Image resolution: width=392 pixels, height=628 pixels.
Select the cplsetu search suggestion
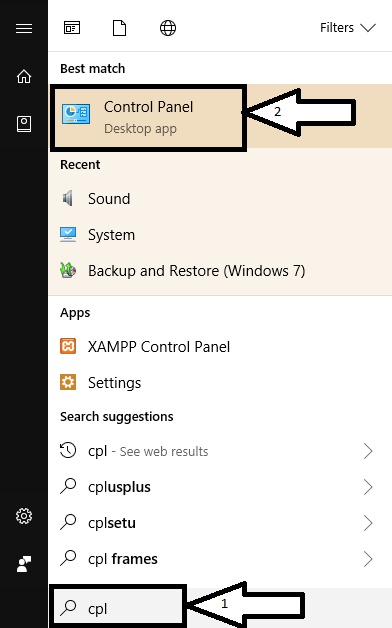click(220, 523)
